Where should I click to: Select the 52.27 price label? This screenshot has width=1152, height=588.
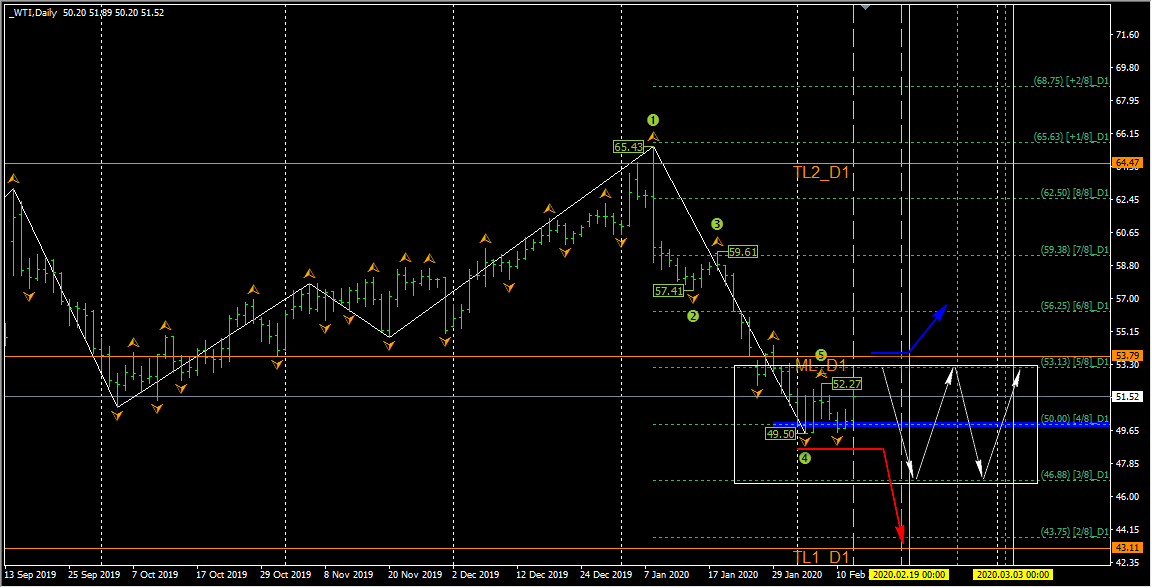846,384
